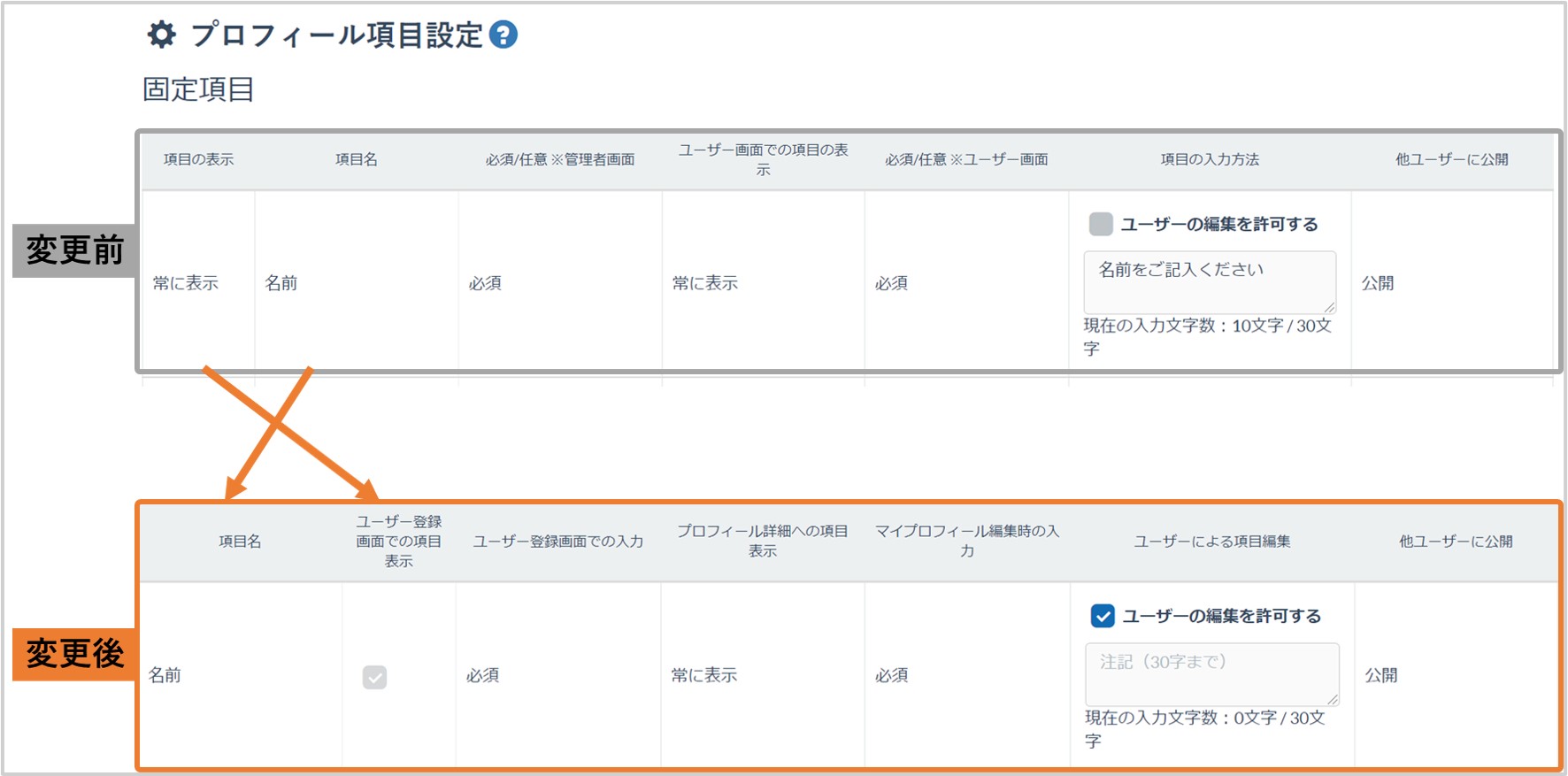1568x776 pixels.
Task: Click into the 注記（30字まで） text area
Action: [1211, 672]
